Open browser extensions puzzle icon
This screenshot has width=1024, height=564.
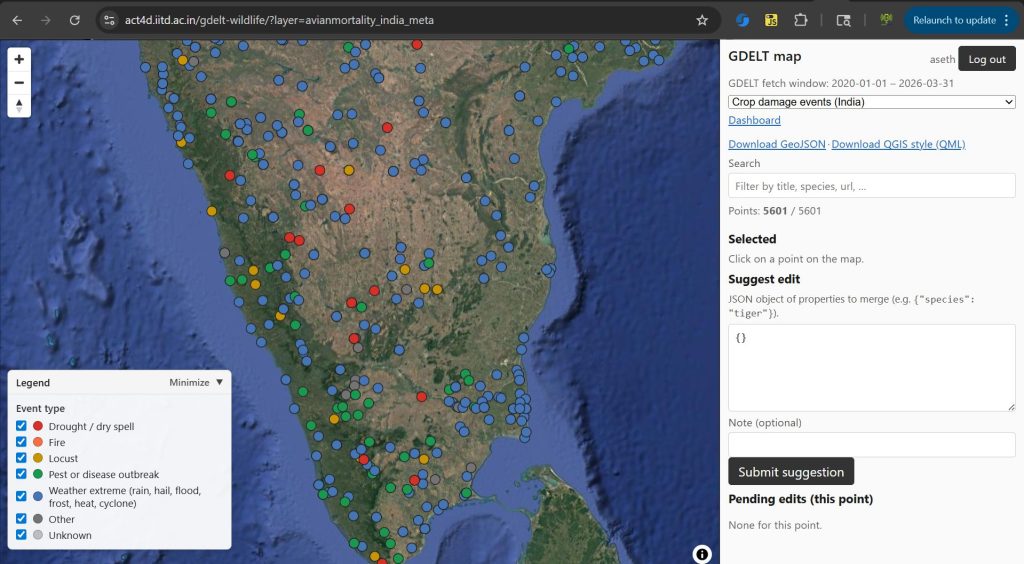[801, 20]
